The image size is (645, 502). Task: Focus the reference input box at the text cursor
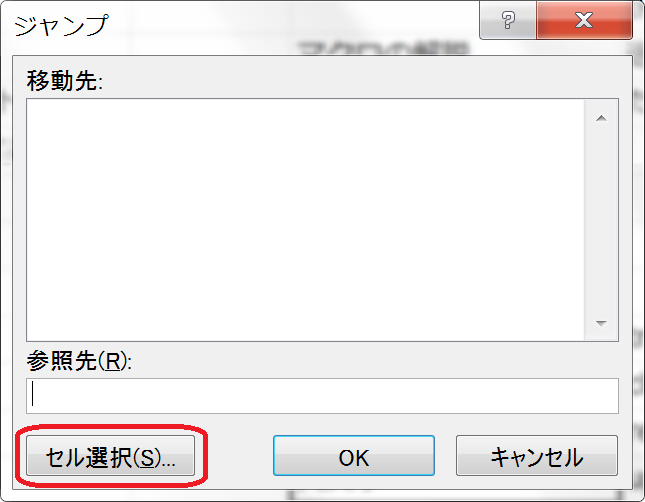pyautogui.click(x=33, y=394)
